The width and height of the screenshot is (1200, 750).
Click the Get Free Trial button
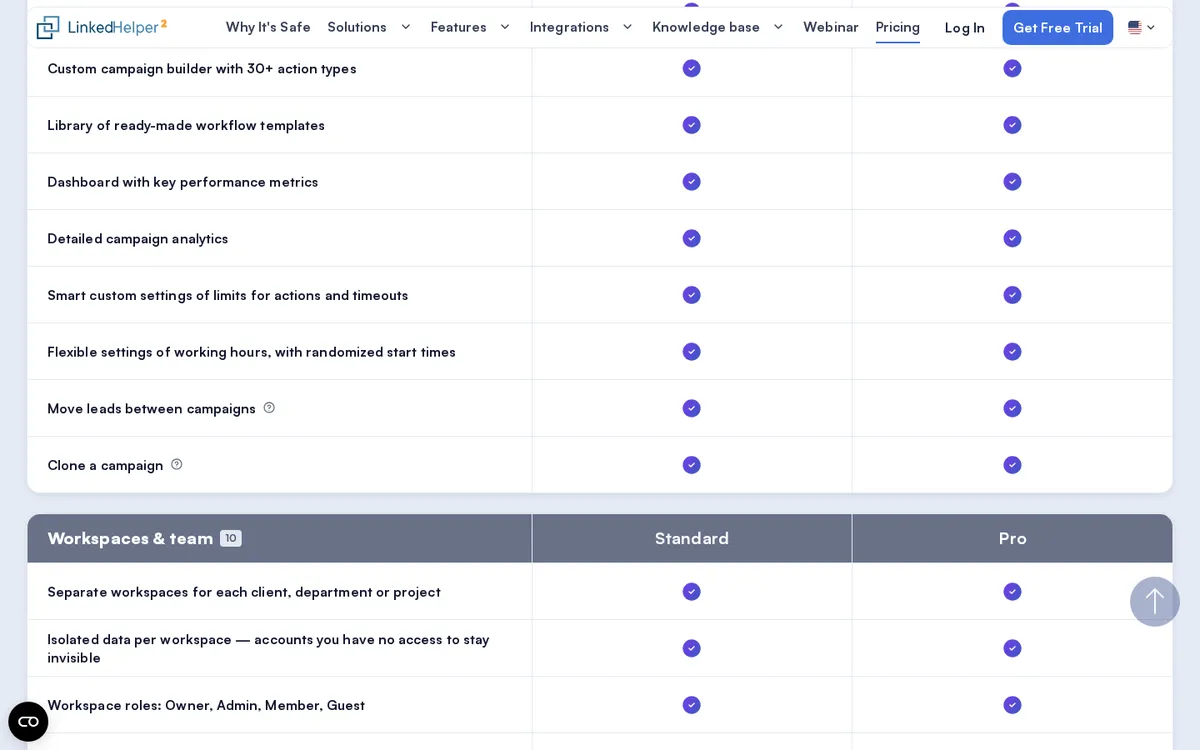coord(1058,28)
